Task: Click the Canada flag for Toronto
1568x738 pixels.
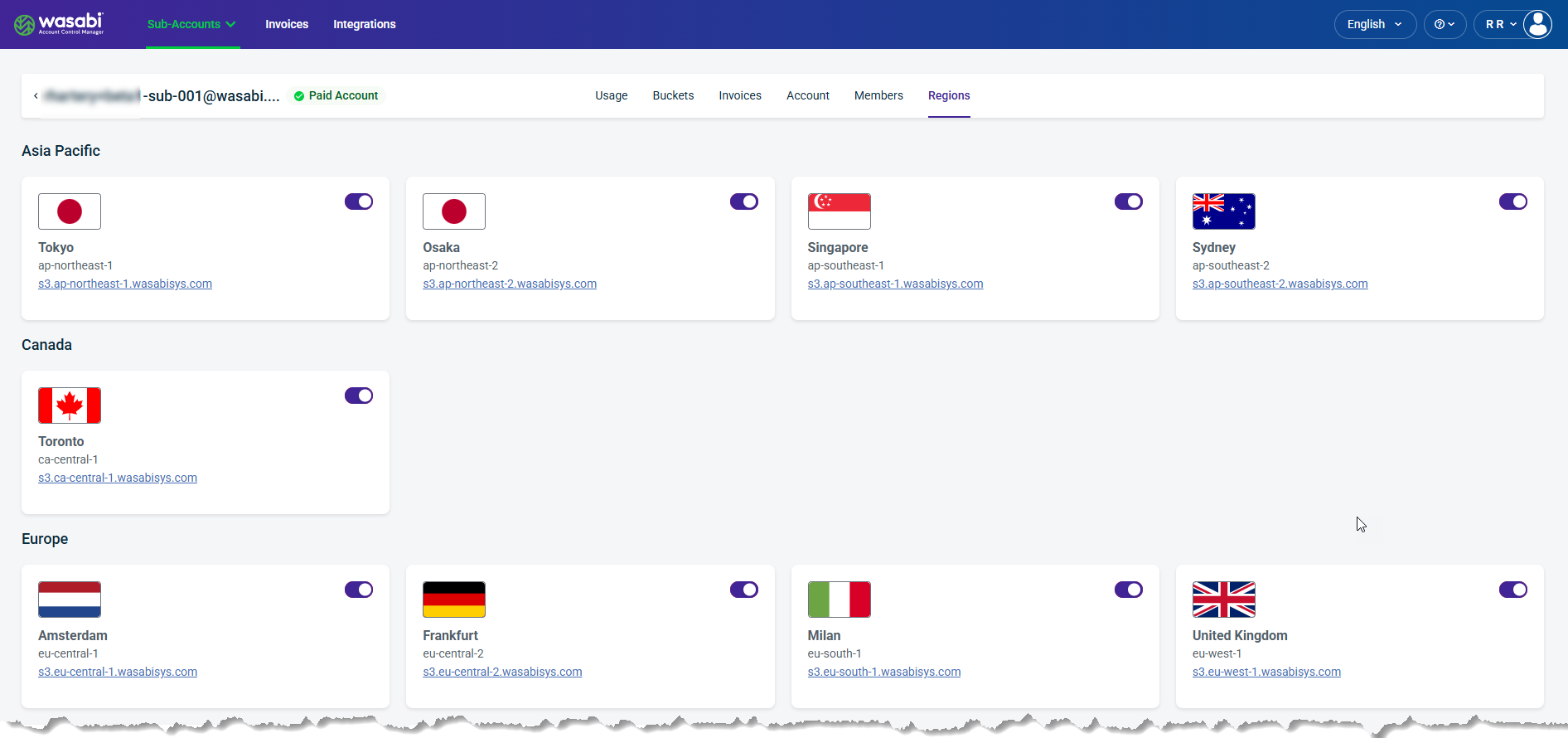Action: 70,405
